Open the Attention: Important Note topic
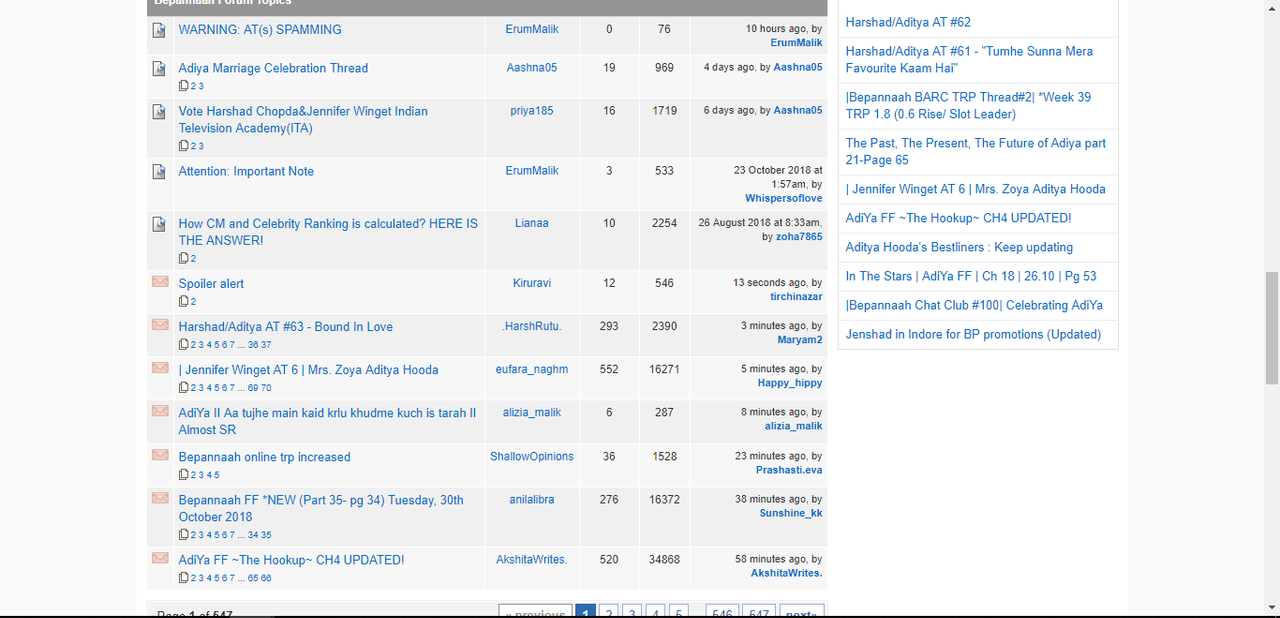 pos(246,171)
